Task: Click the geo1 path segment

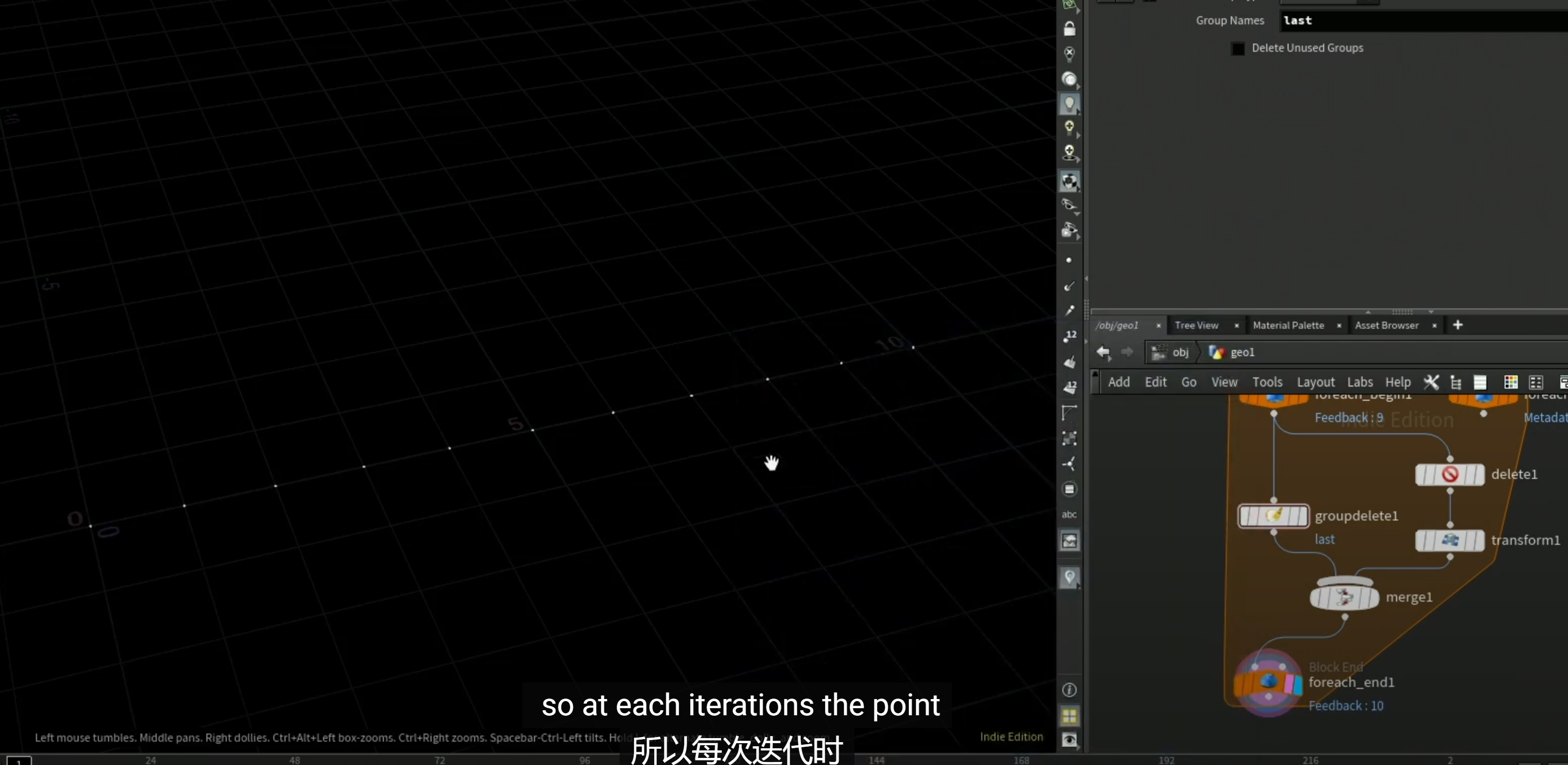Action: [1232, 352]
